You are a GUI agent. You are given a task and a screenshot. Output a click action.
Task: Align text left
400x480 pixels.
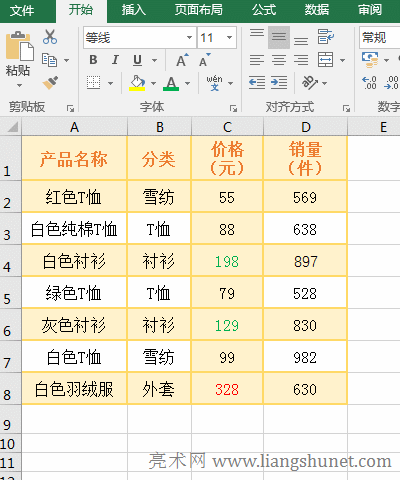pos(257,60)
